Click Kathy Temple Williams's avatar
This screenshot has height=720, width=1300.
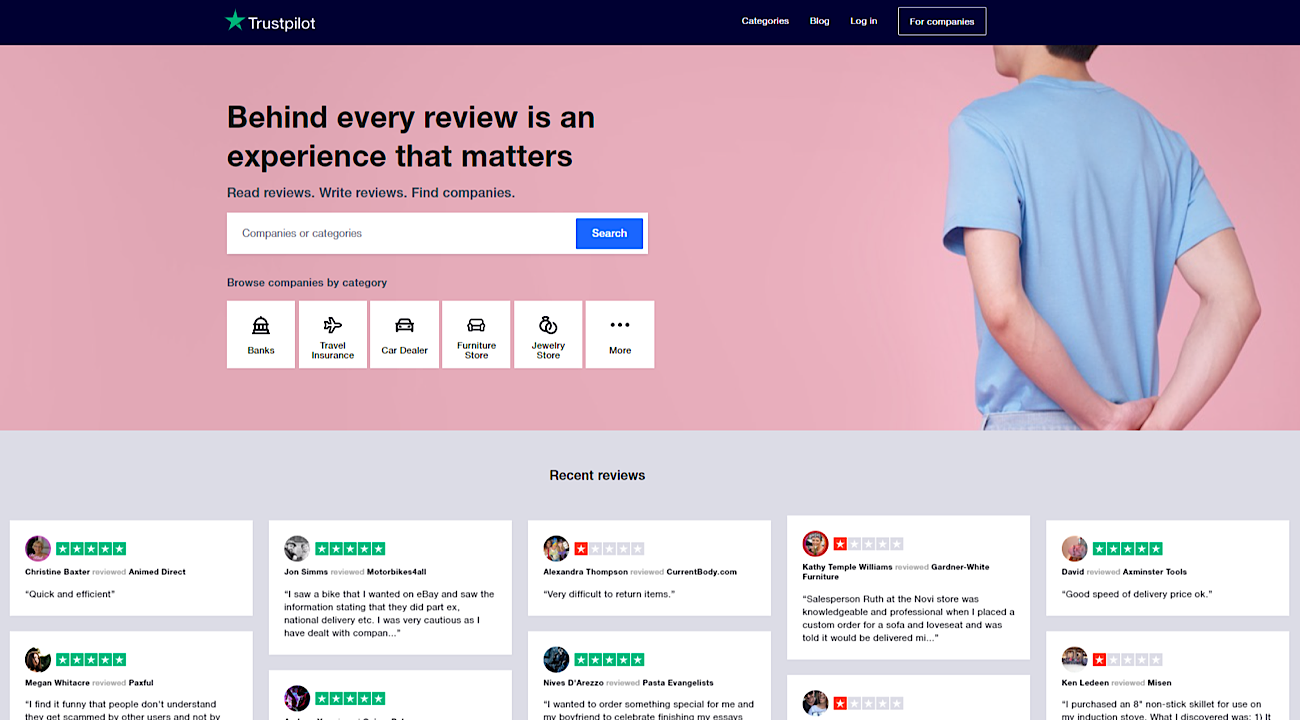[815, 543]
